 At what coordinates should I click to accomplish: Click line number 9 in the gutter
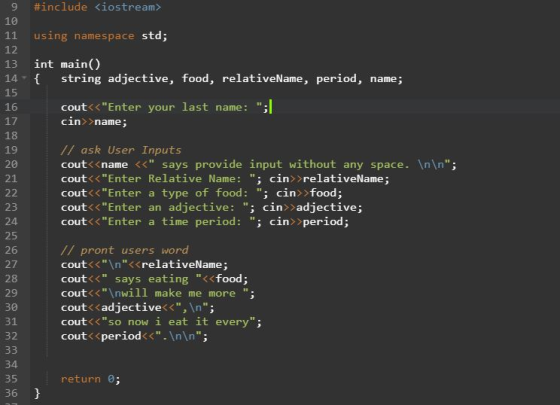pyautogui.click(x=14, y=7)
